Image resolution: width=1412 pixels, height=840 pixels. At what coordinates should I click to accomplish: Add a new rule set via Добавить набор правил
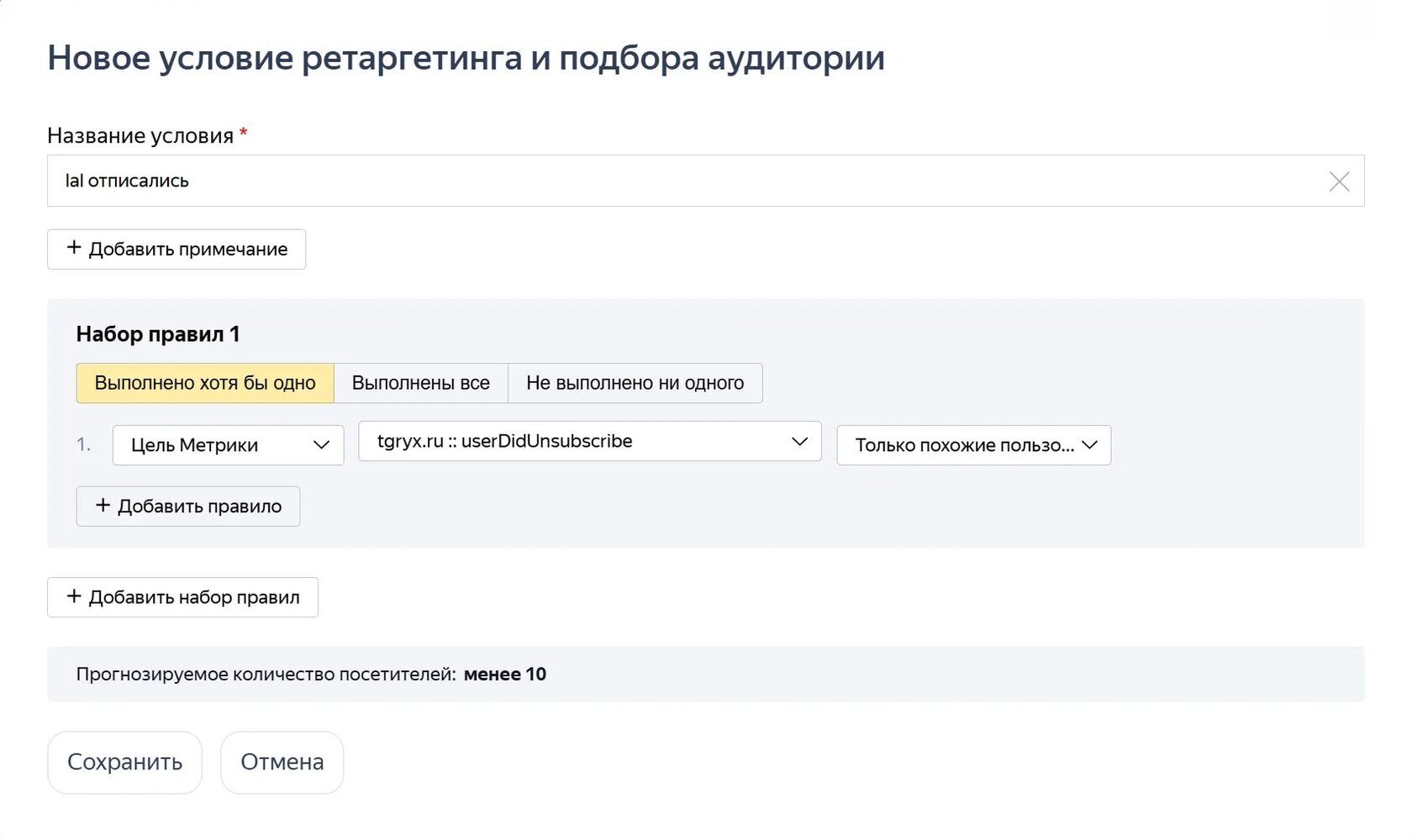pos(182,597)
